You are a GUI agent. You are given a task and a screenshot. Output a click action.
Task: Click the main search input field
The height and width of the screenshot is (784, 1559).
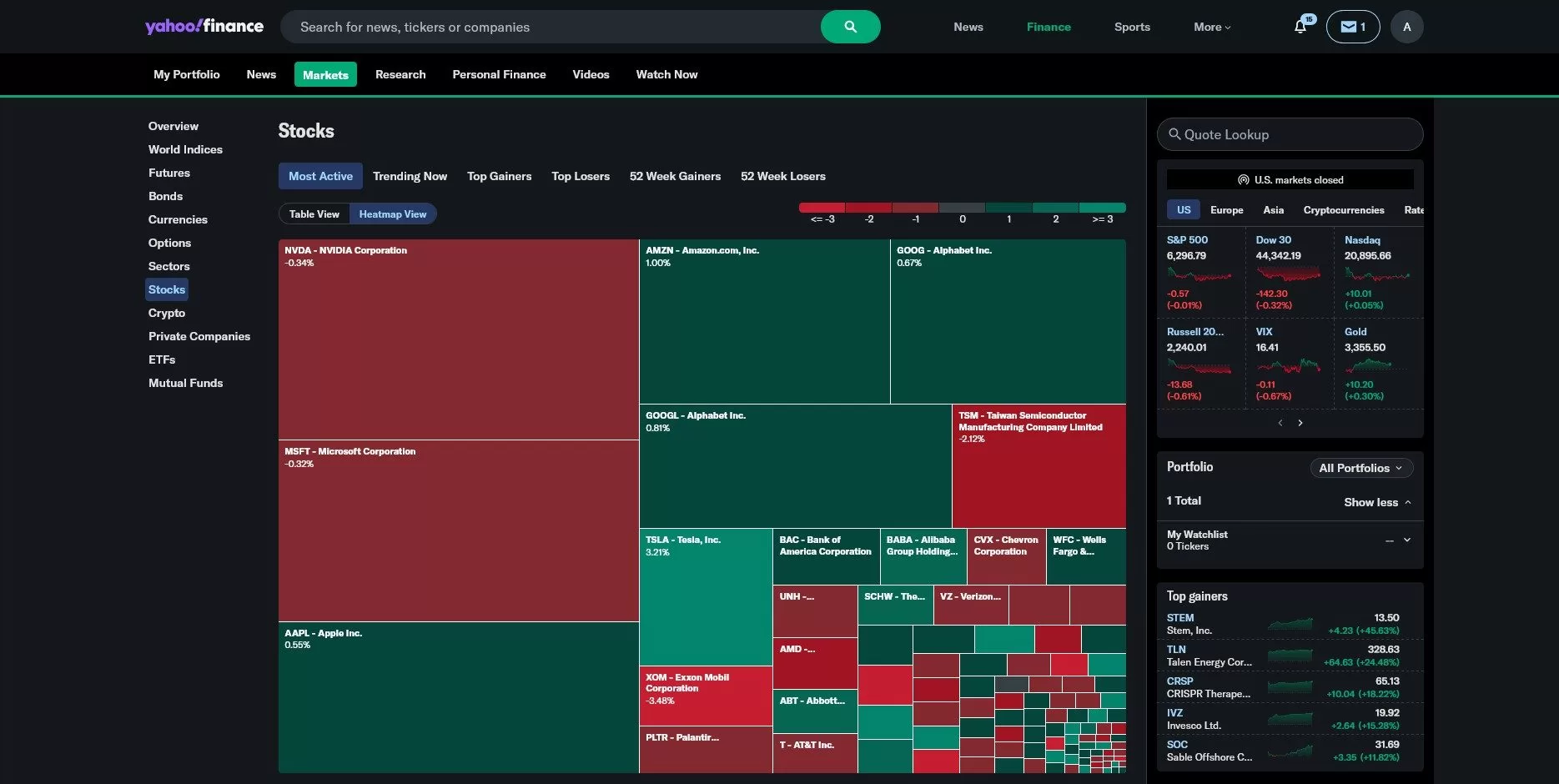(x=551, y=27)
